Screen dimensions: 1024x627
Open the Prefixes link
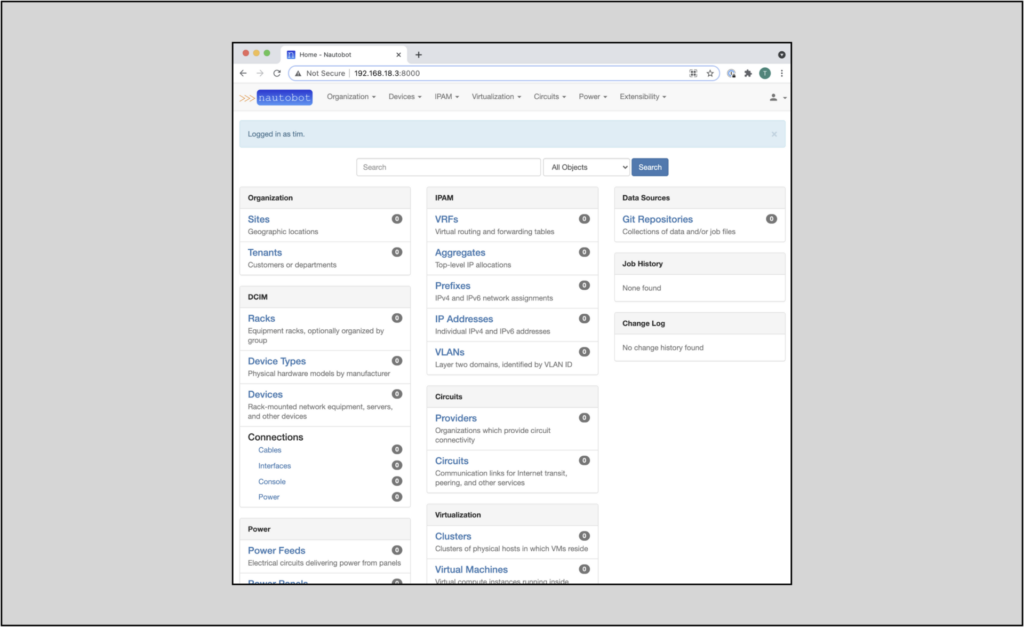(453, 286)
